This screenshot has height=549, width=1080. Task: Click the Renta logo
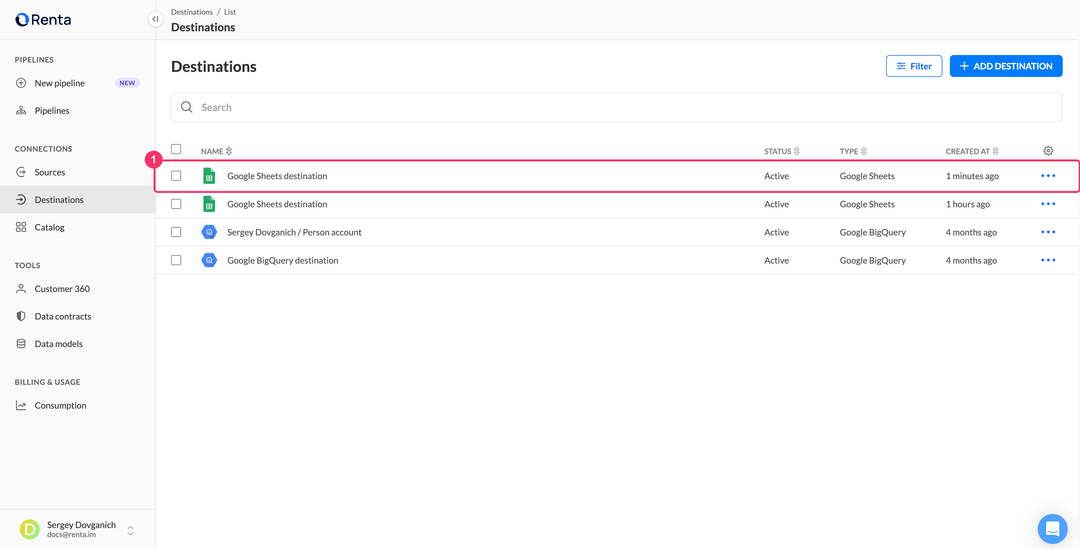[43, 20]
